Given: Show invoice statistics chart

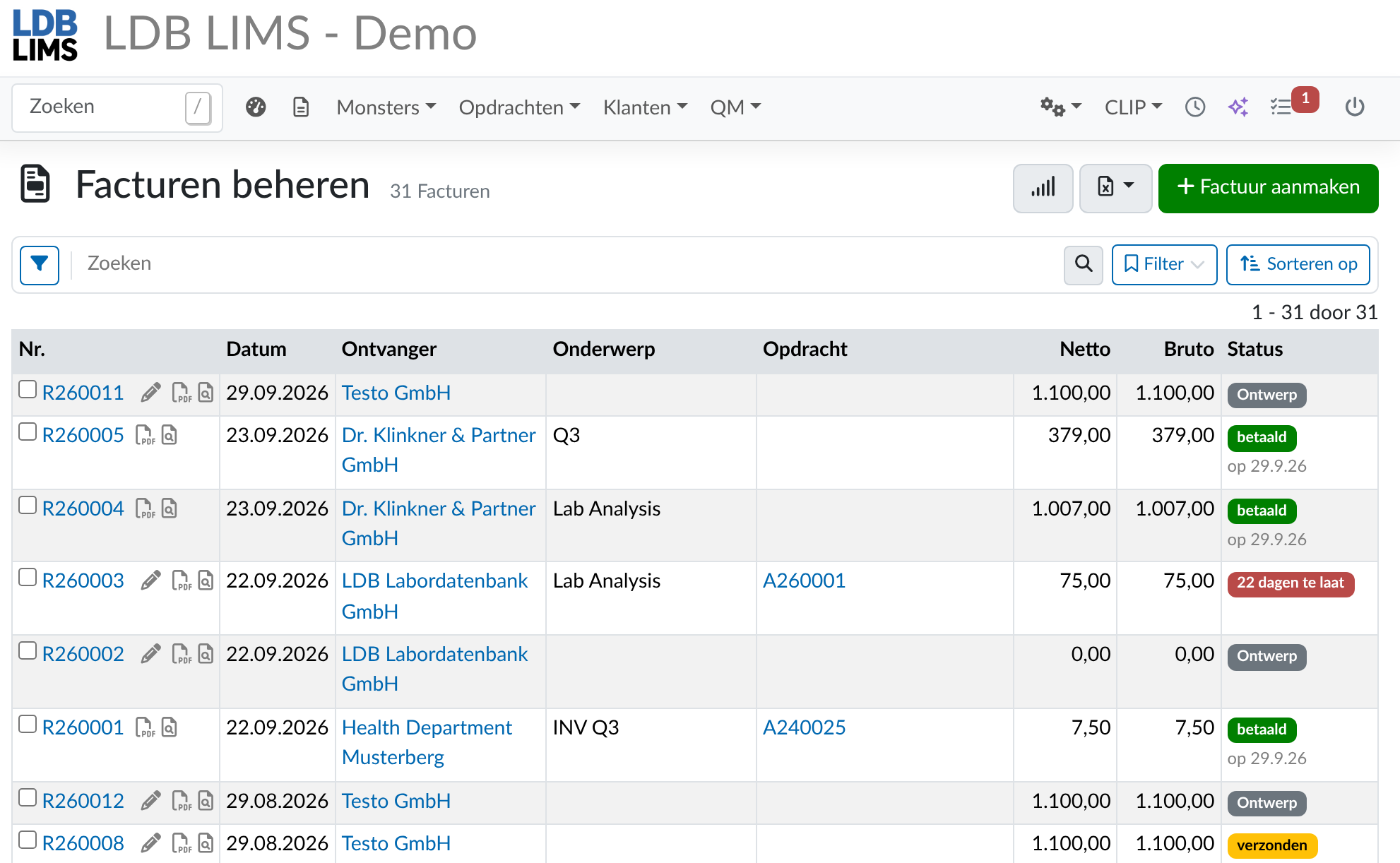Looking at the screenshot, I should 1043,188.
